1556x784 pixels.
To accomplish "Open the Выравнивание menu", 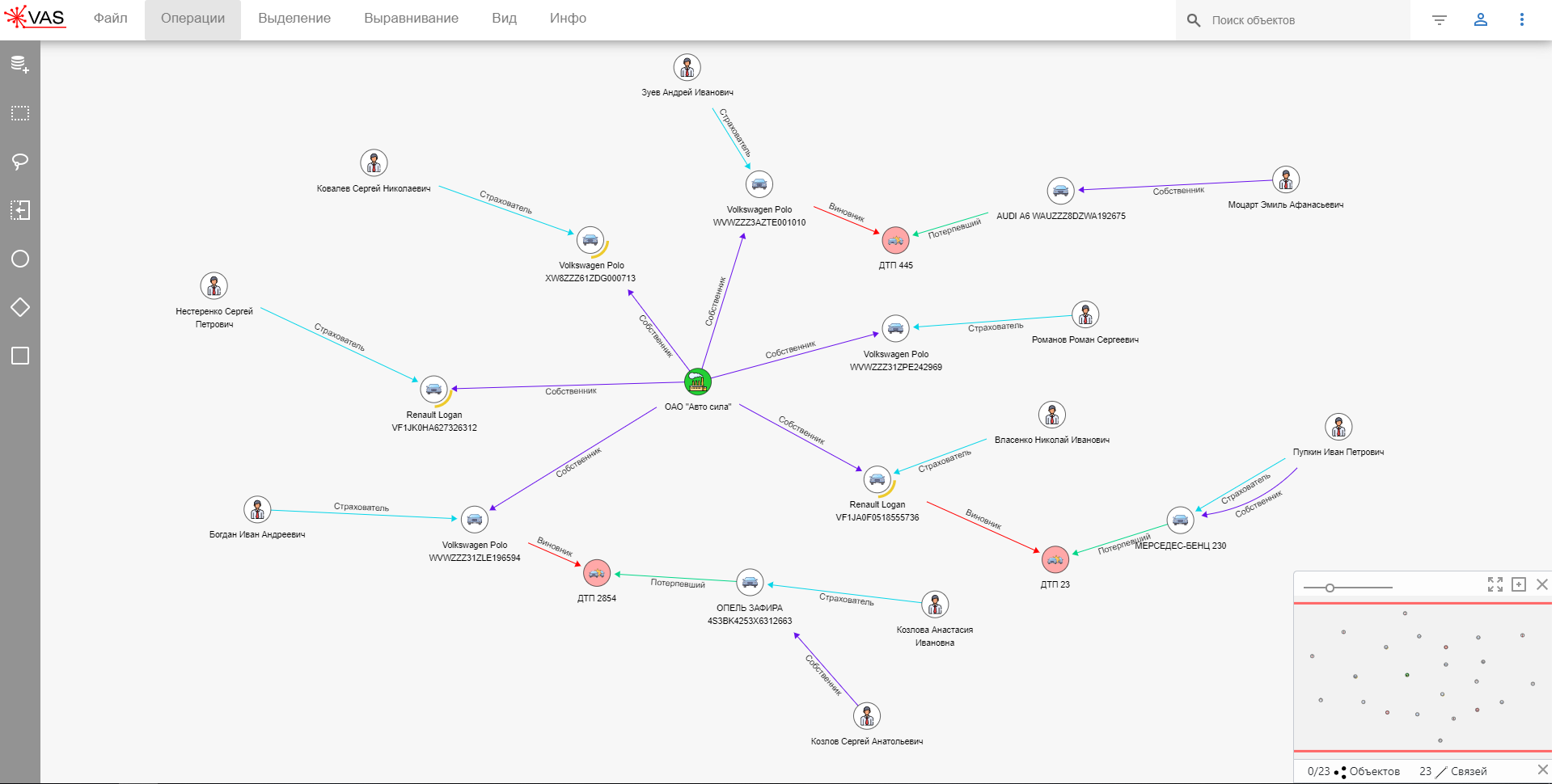I will (411, 18).
